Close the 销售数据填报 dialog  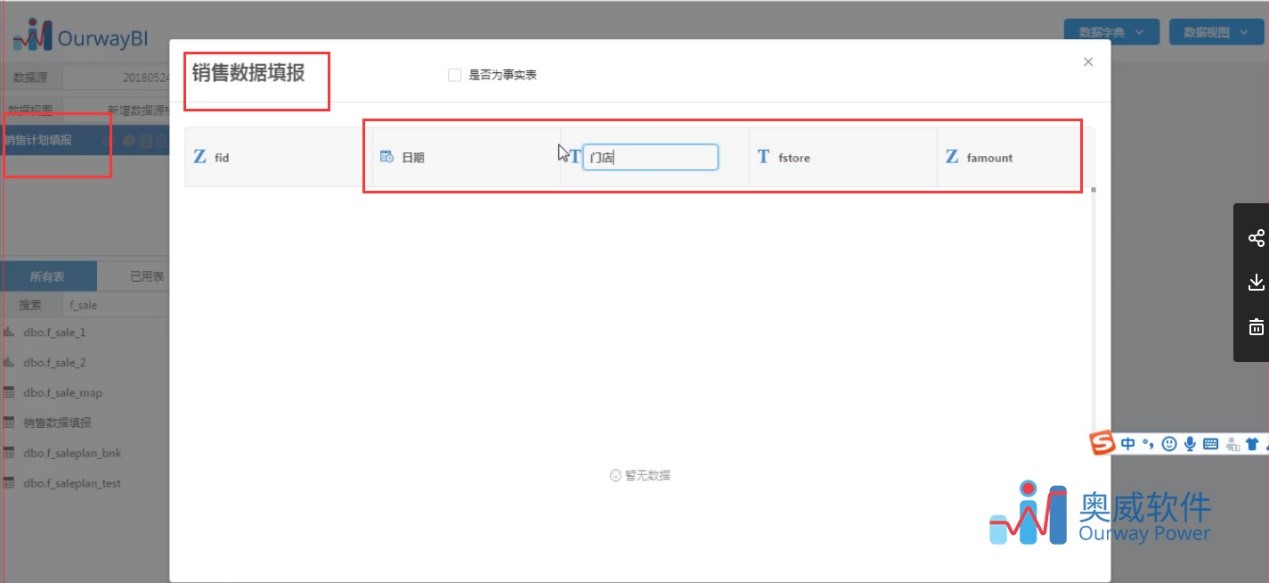[x=1088, y=62]
